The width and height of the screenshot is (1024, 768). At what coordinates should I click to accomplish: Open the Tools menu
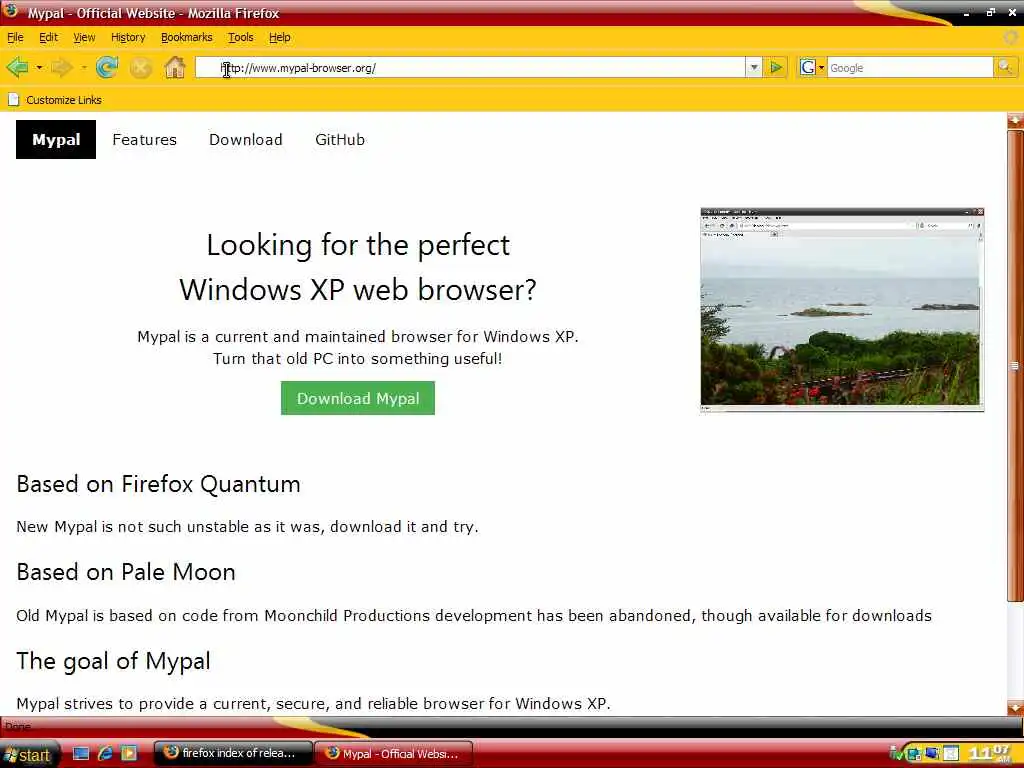(x=240, y=37)
